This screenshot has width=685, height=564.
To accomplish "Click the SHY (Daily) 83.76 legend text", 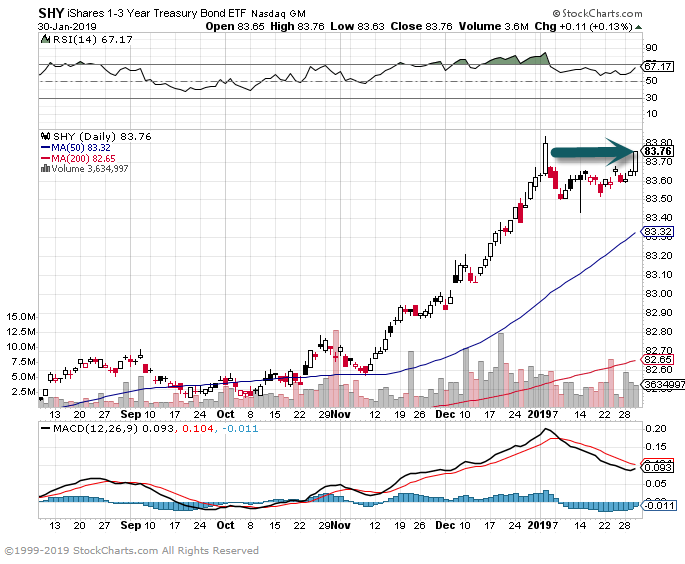I will pyautogui.click(x=102, y=137).
